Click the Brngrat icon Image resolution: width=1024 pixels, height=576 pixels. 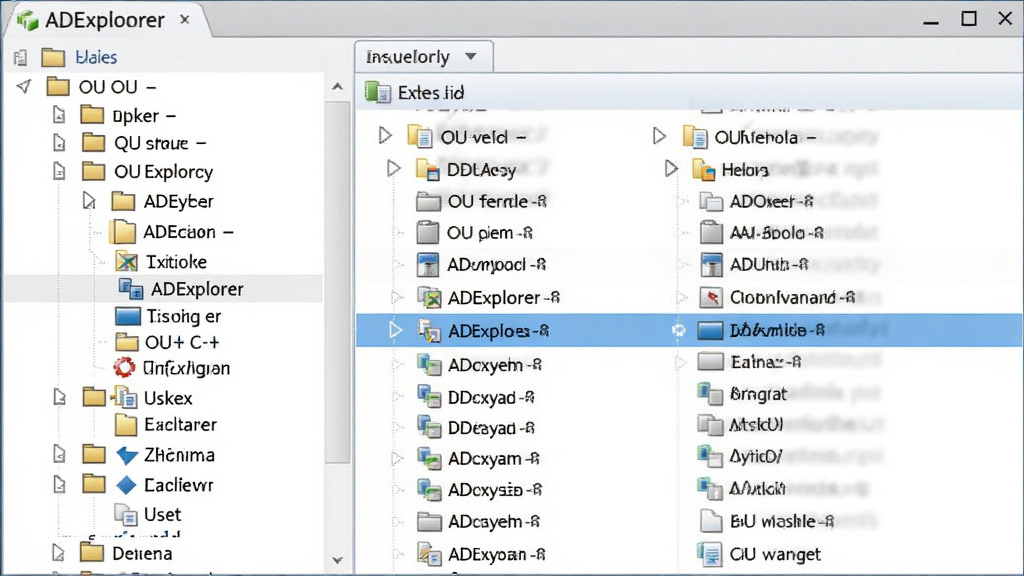[x=709, y=393]
